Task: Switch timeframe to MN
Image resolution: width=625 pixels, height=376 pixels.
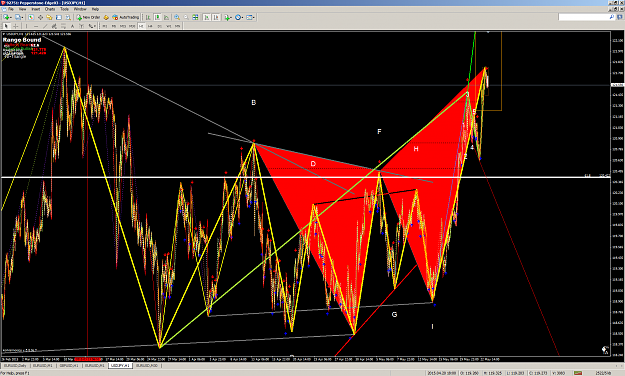Action: (177, 26)
